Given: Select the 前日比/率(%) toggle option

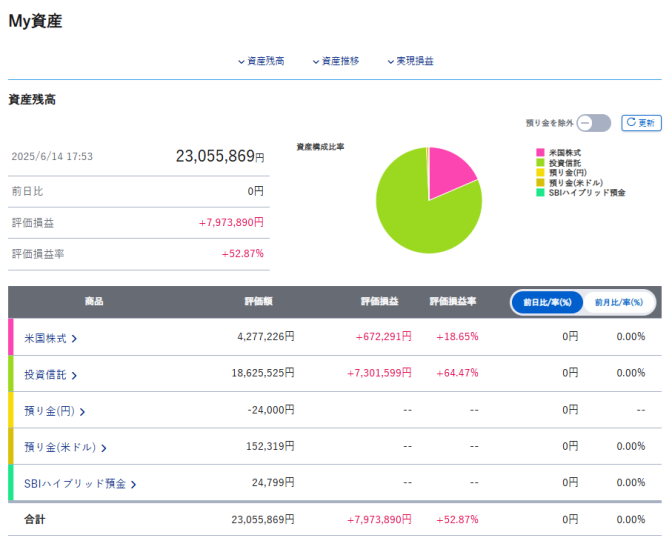Looking at the screenshot, I should 547,302.
